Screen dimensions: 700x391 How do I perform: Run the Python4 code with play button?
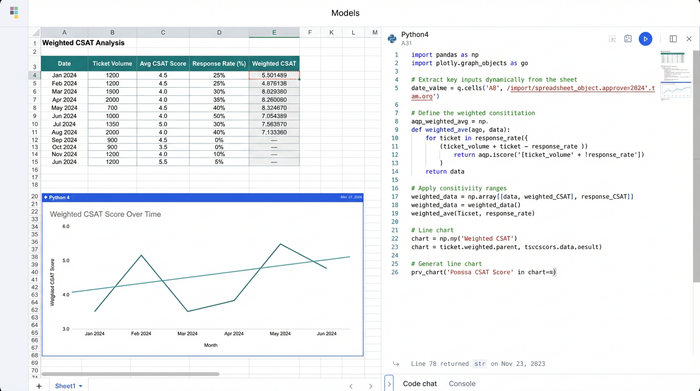[645, 39]
